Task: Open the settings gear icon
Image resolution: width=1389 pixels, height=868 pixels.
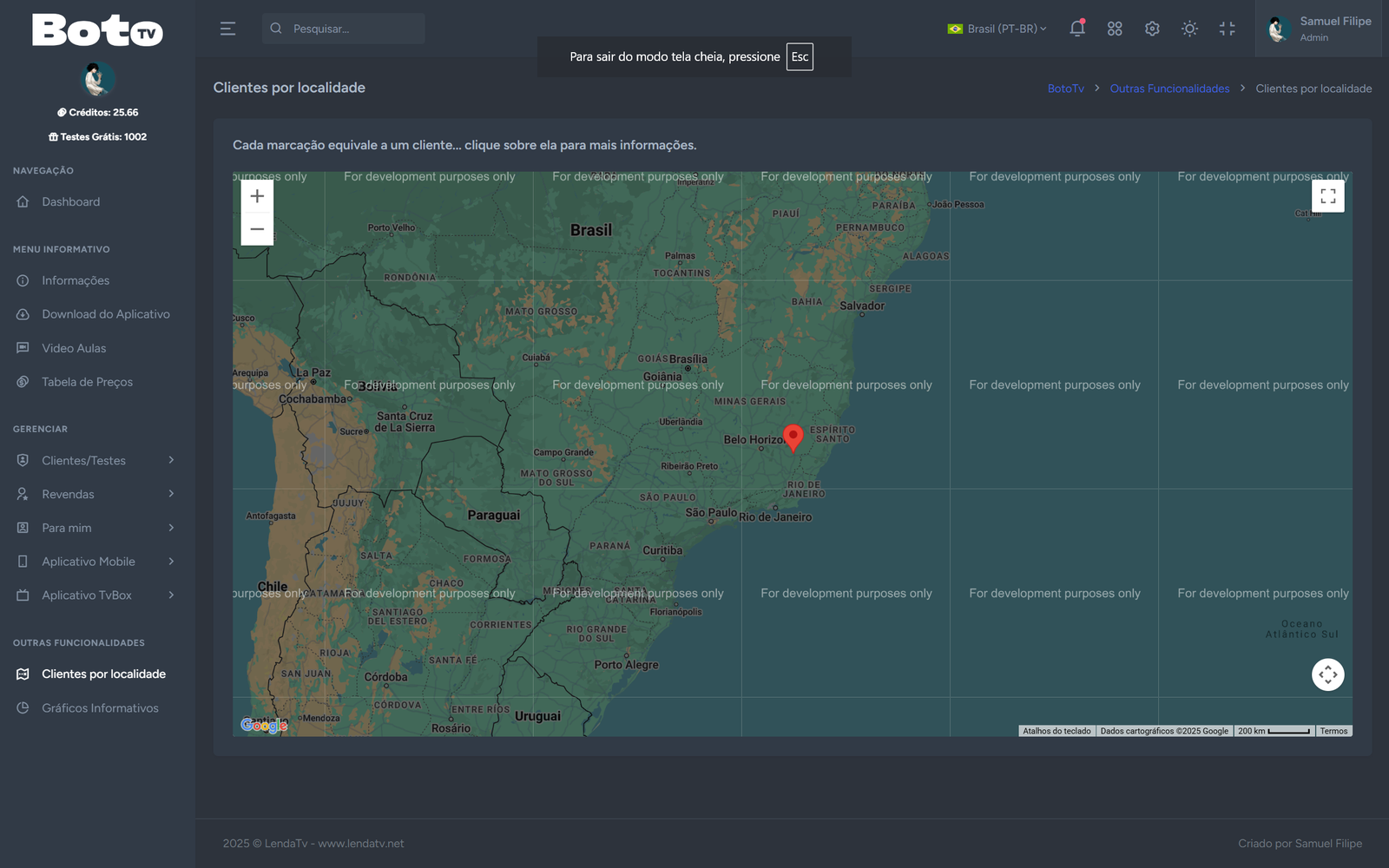Action: pos(1152,29)
